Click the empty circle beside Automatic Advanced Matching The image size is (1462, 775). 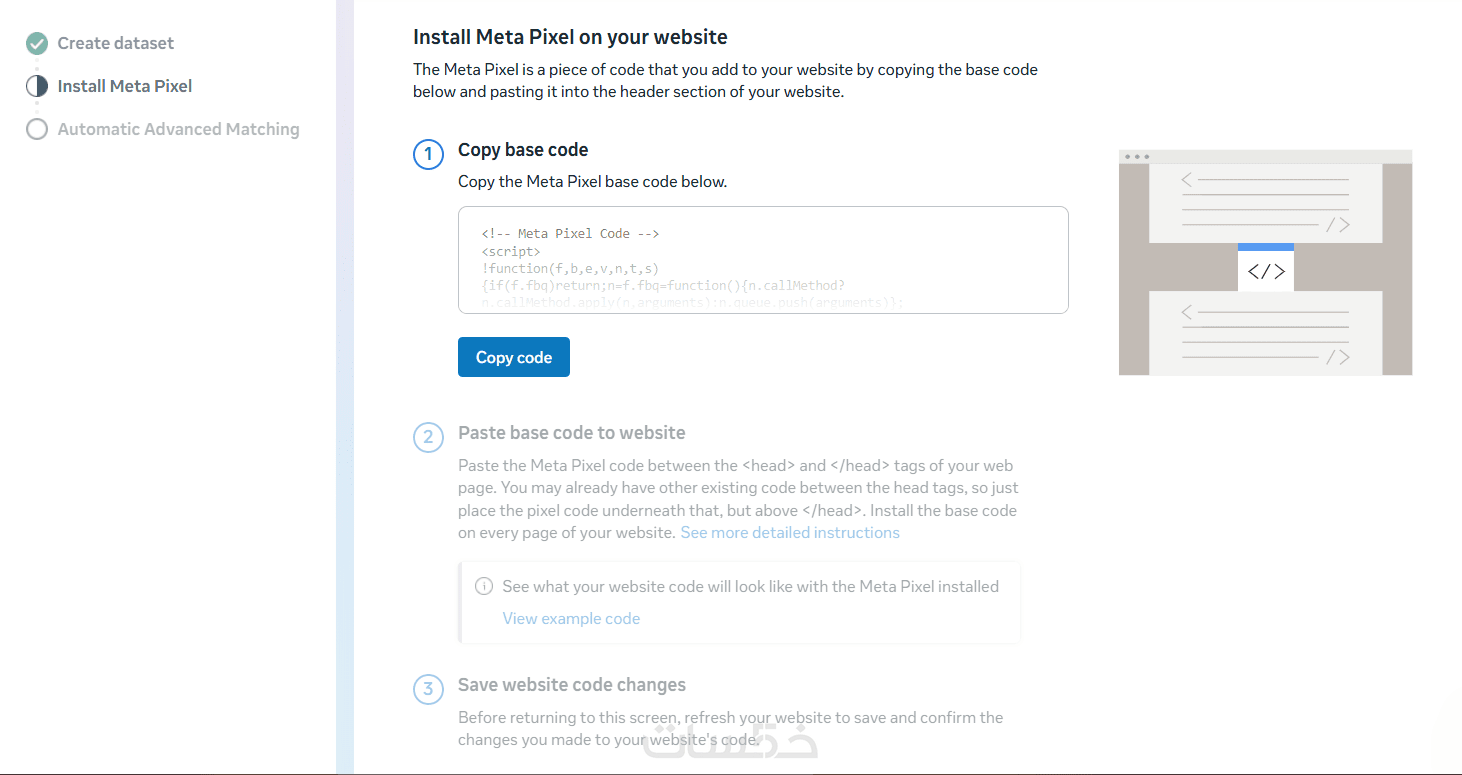click(37, 129)
